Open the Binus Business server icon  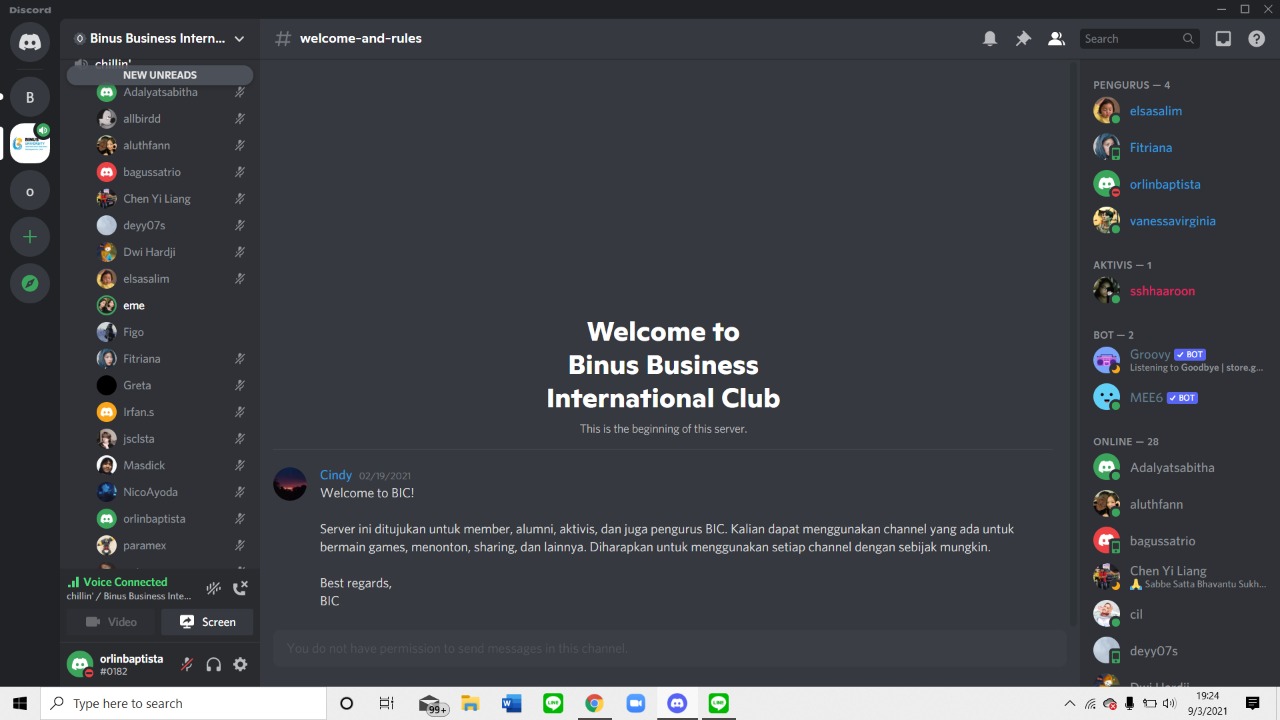pyautogui.click(x=30, y=144)
